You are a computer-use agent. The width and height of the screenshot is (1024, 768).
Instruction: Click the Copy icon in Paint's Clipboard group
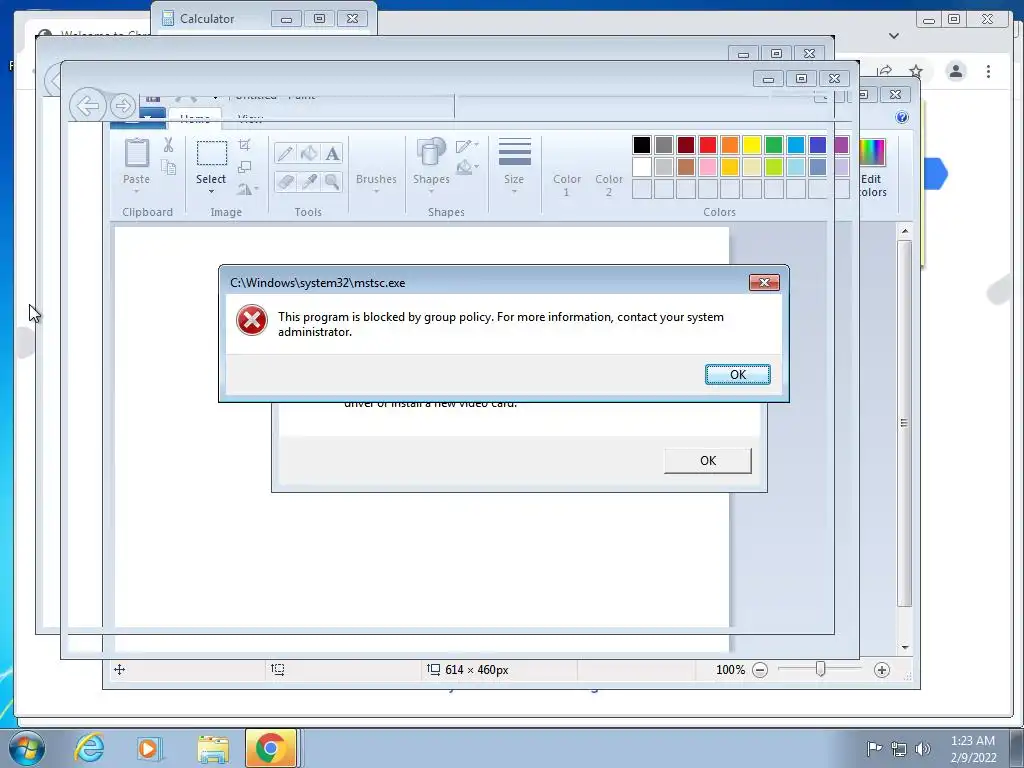tap(168, 167)
